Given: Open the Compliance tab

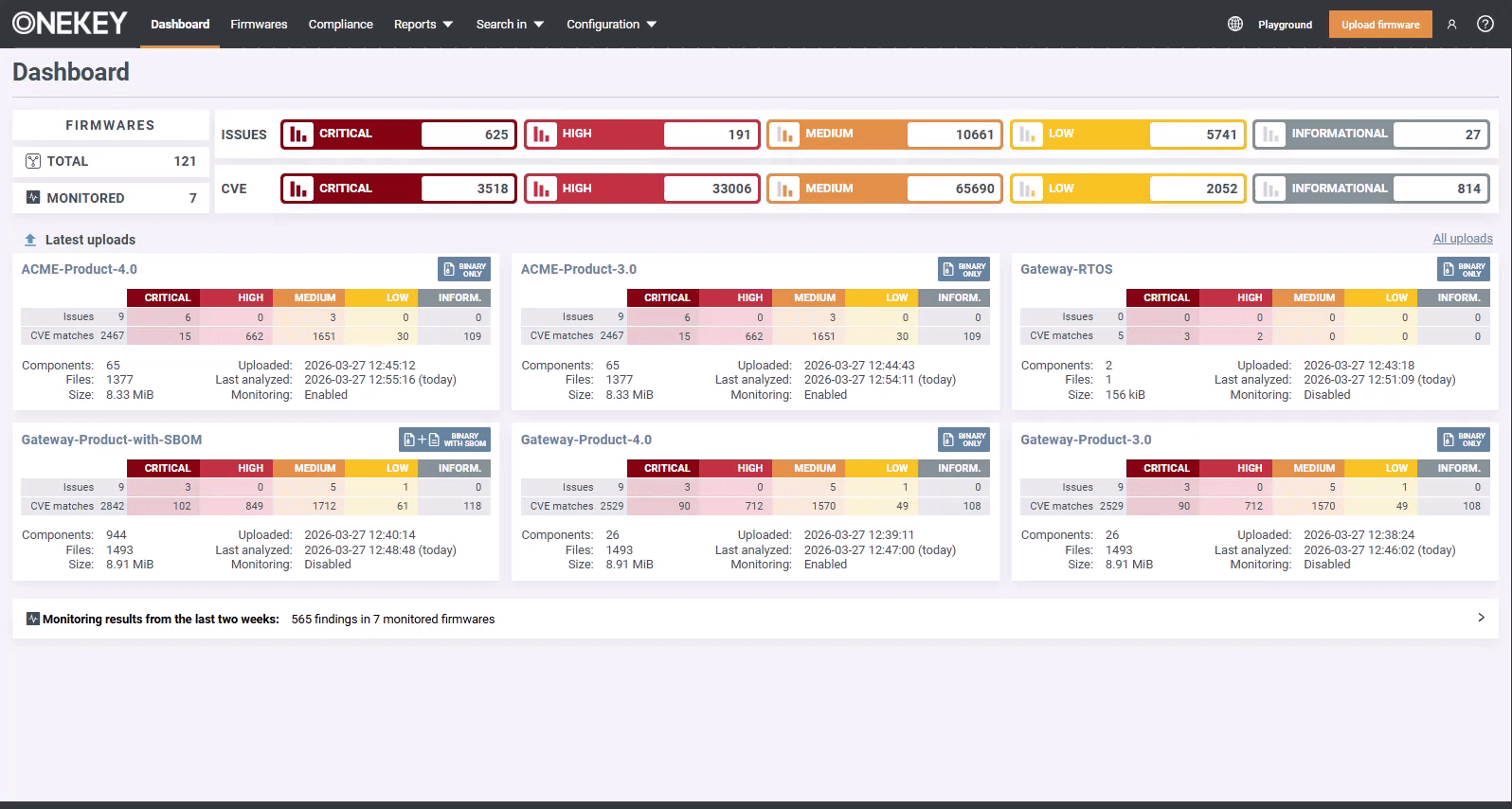Looking at the screenshot, I should coord(340,25).
